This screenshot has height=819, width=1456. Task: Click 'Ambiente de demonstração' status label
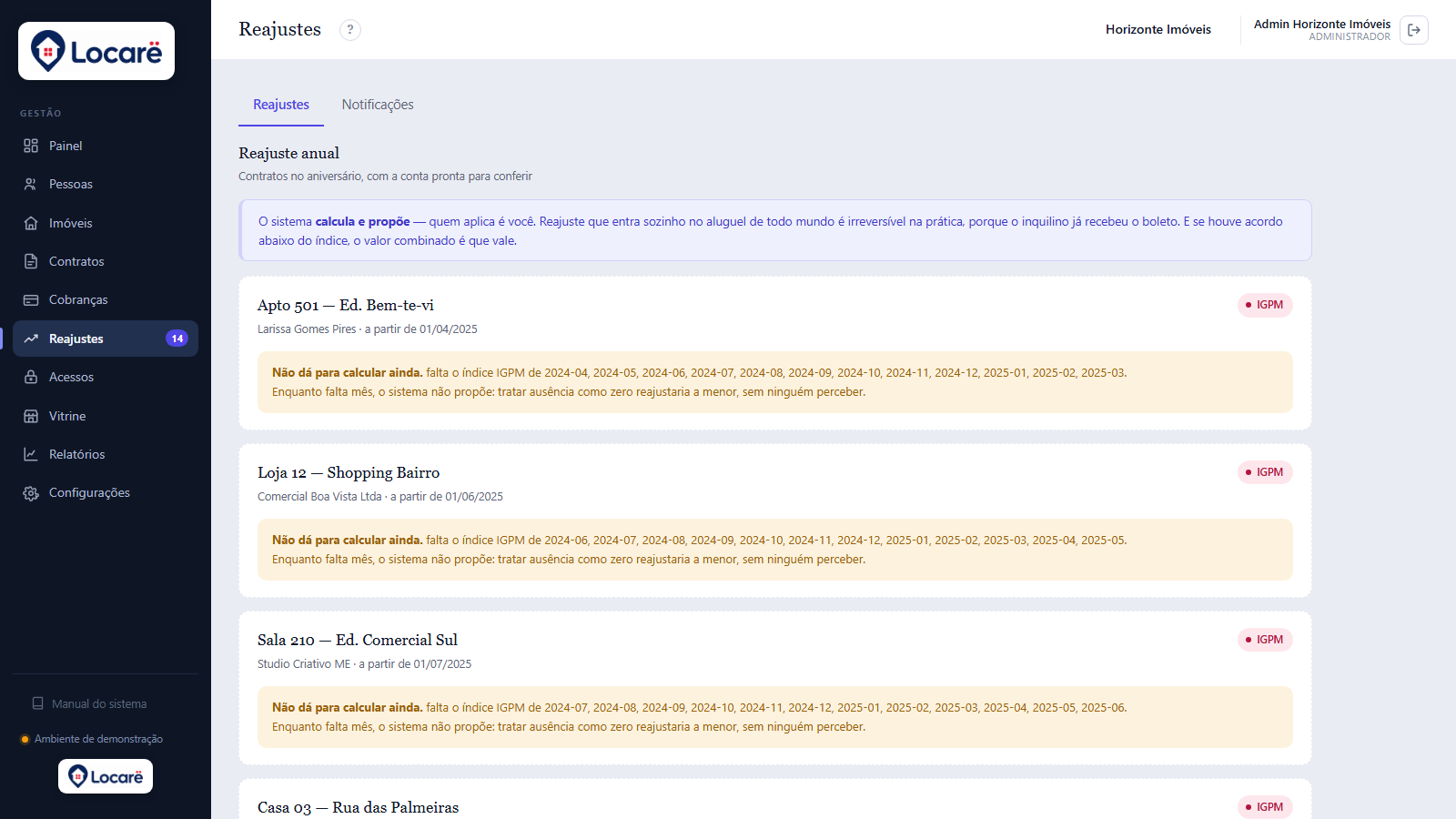coord(98,739)
